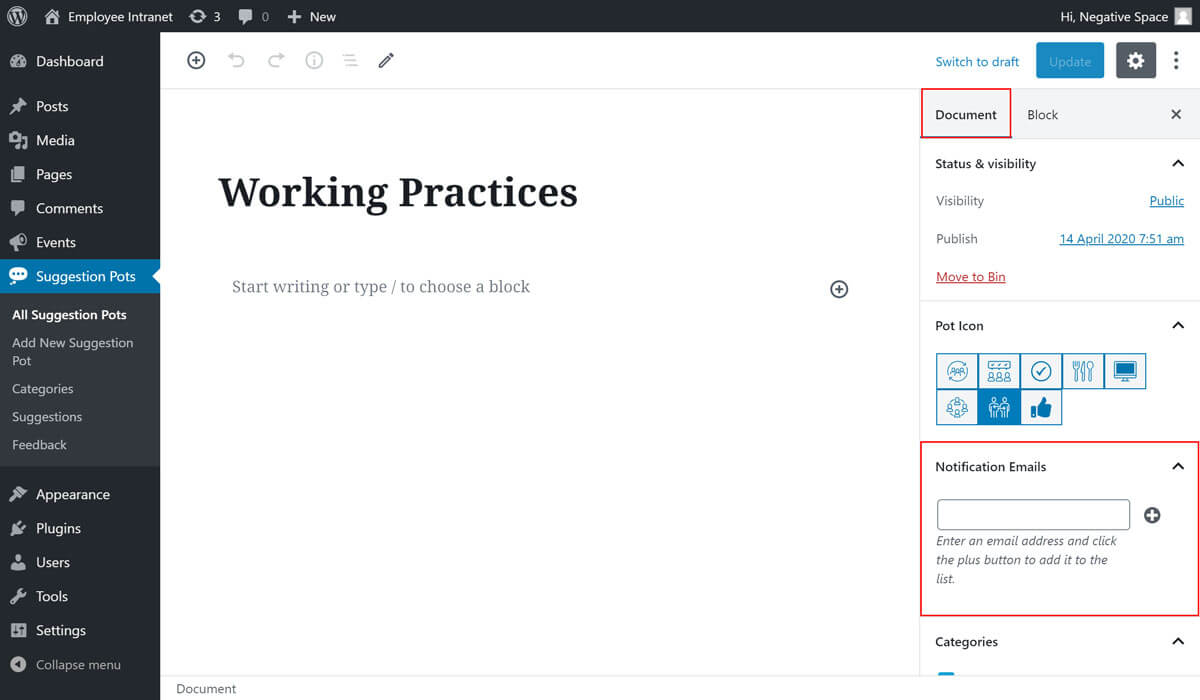The width and height of the screenshot is (1200, 700).
Task: Open settings with the gear icon
Action: coord(1135,61)
